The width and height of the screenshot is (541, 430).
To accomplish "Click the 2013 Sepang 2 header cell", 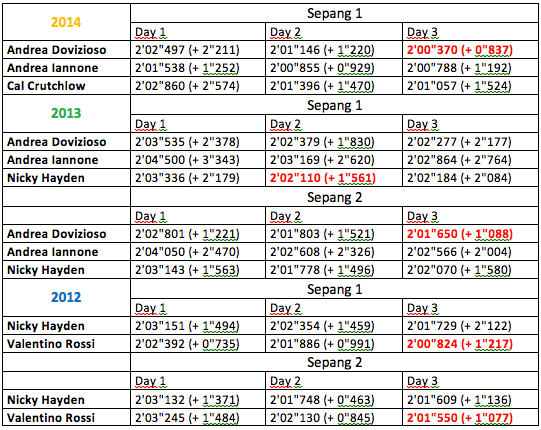I will coord(334,197).
